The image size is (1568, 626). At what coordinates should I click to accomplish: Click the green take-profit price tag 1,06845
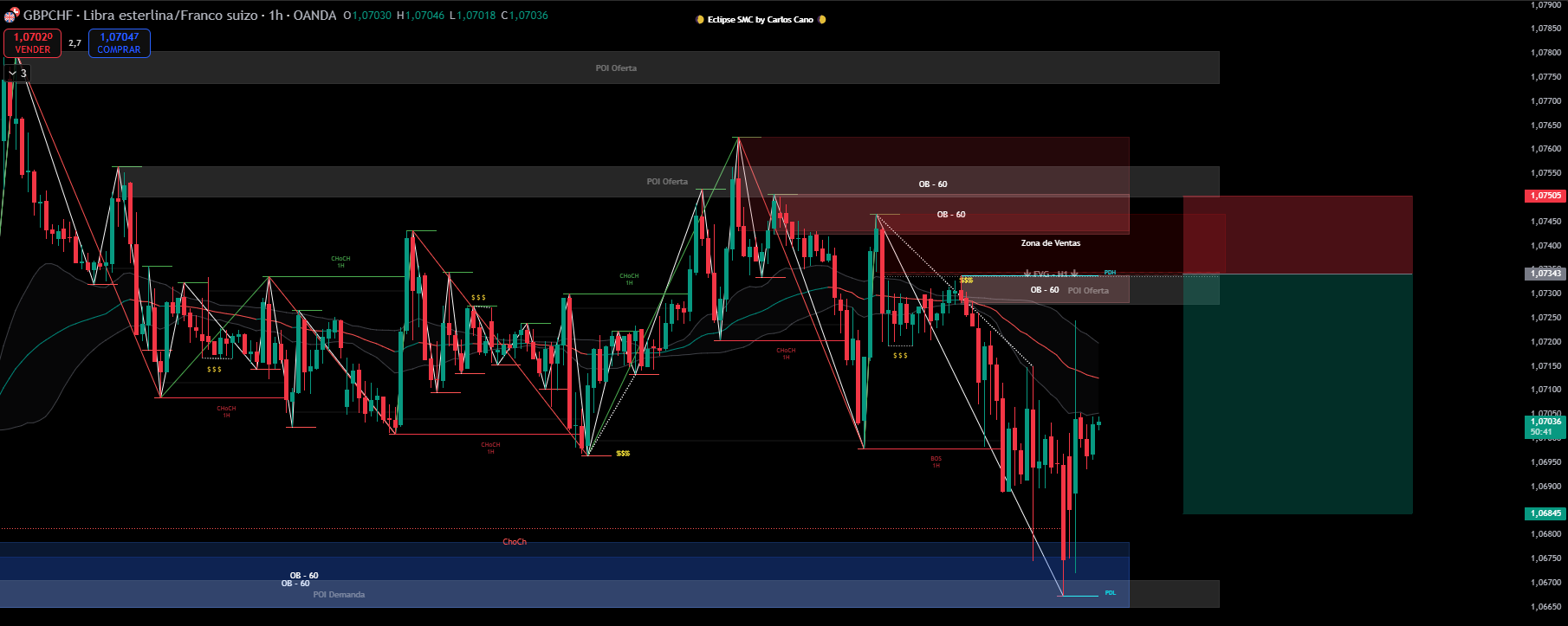click(x=1545, y=513)
